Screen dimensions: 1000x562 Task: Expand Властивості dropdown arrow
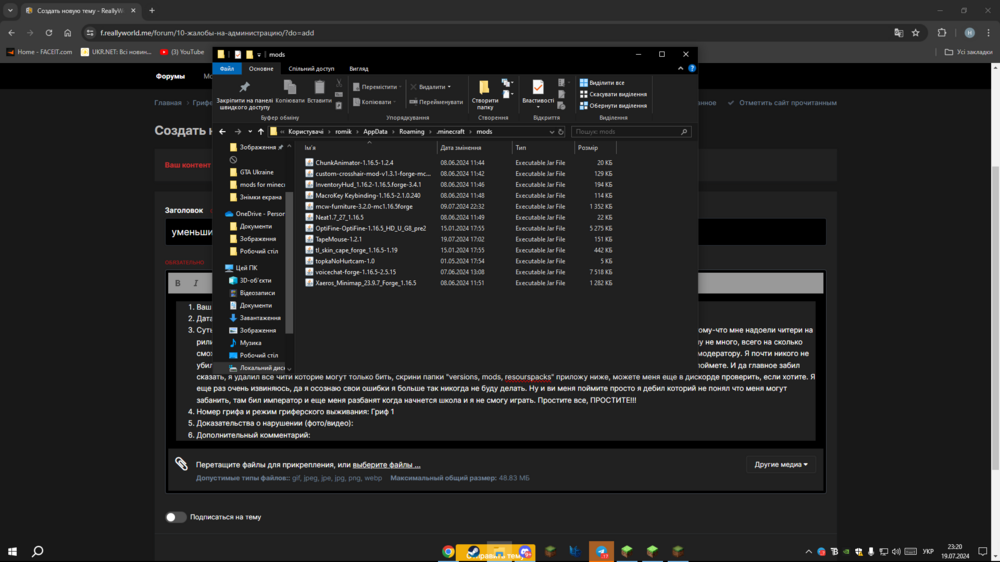coord(538,107)
